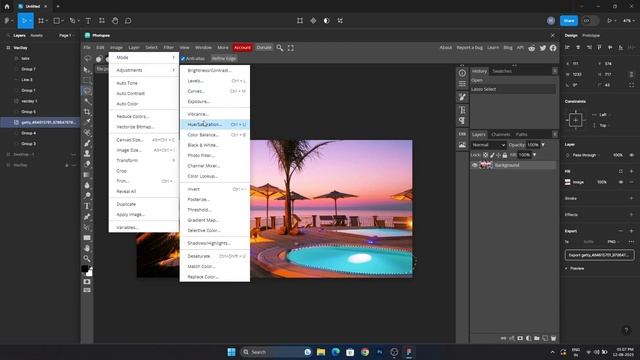Toggle the Anti-alias checkbox
This screenshot has height=360, width=640.
tap(183, 59)
